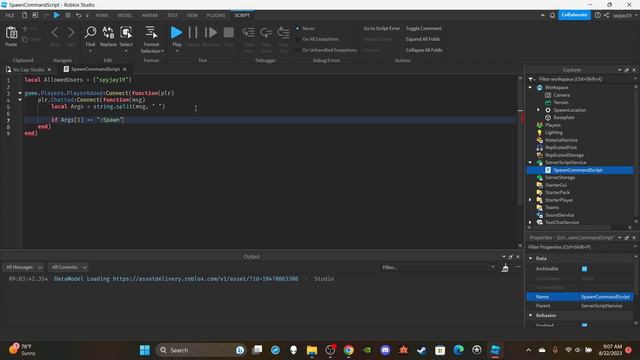The width and height of the screenshot is (640, 360).
Task: Collapse the ServerScriptService node
Action: (530, 162)
